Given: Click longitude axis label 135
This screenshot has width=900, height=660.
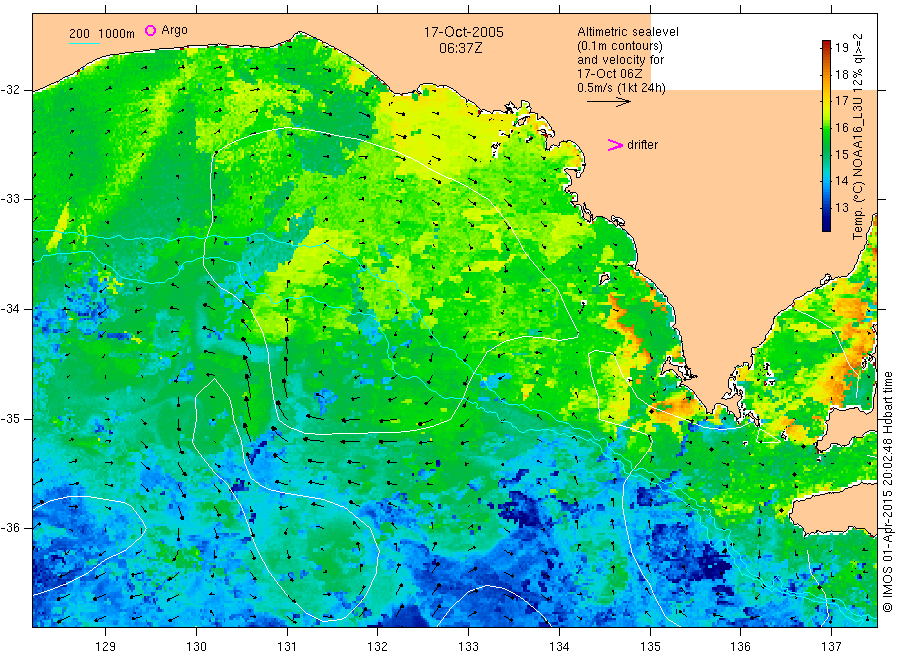Looking at the screenshot, I should [x=650, y=647].
